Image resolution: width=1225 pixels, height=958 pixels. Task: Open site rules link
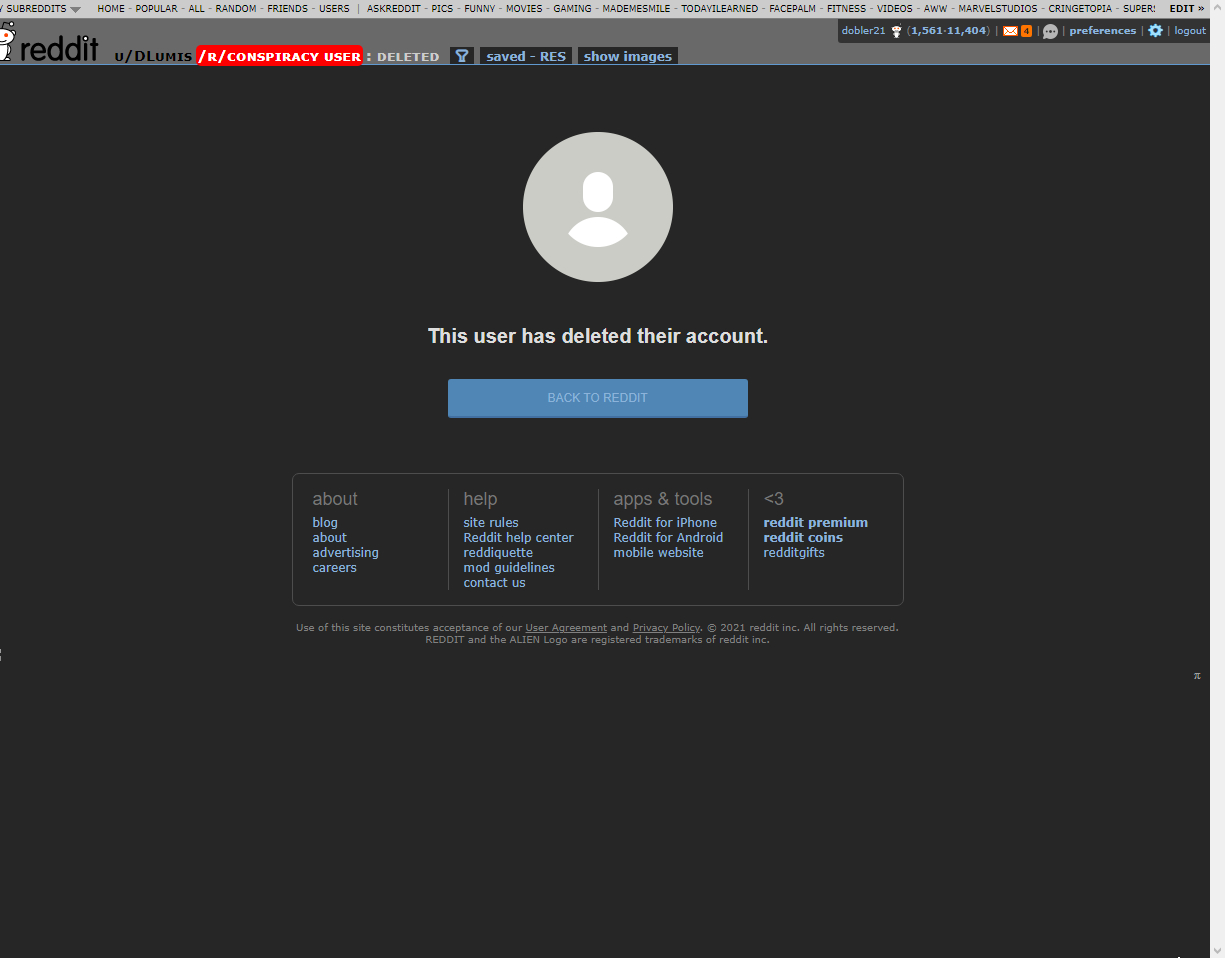pyautogui.click(x=491, y=523)
